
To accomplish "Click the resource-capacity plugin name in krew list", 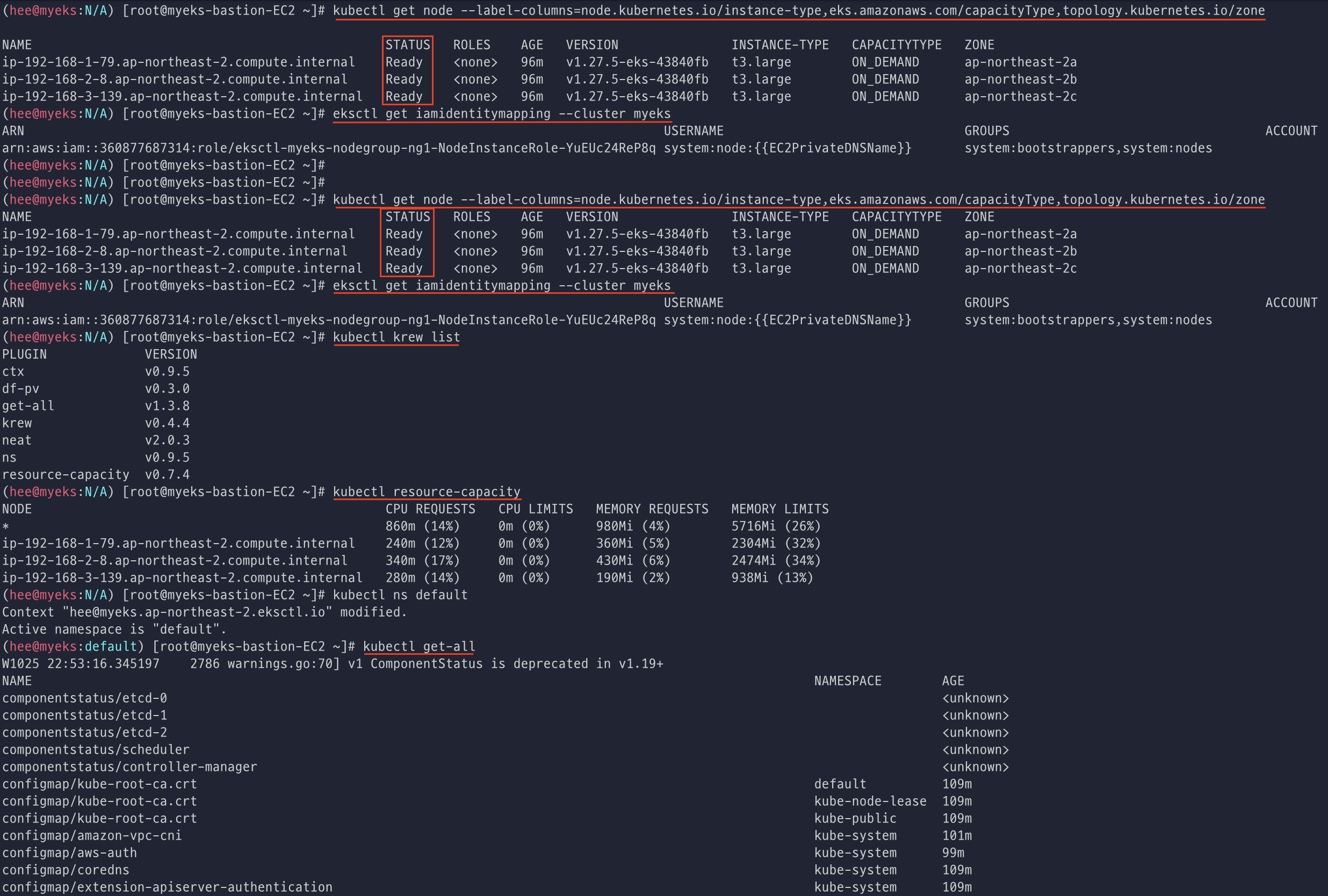I will tap(66, 475).
